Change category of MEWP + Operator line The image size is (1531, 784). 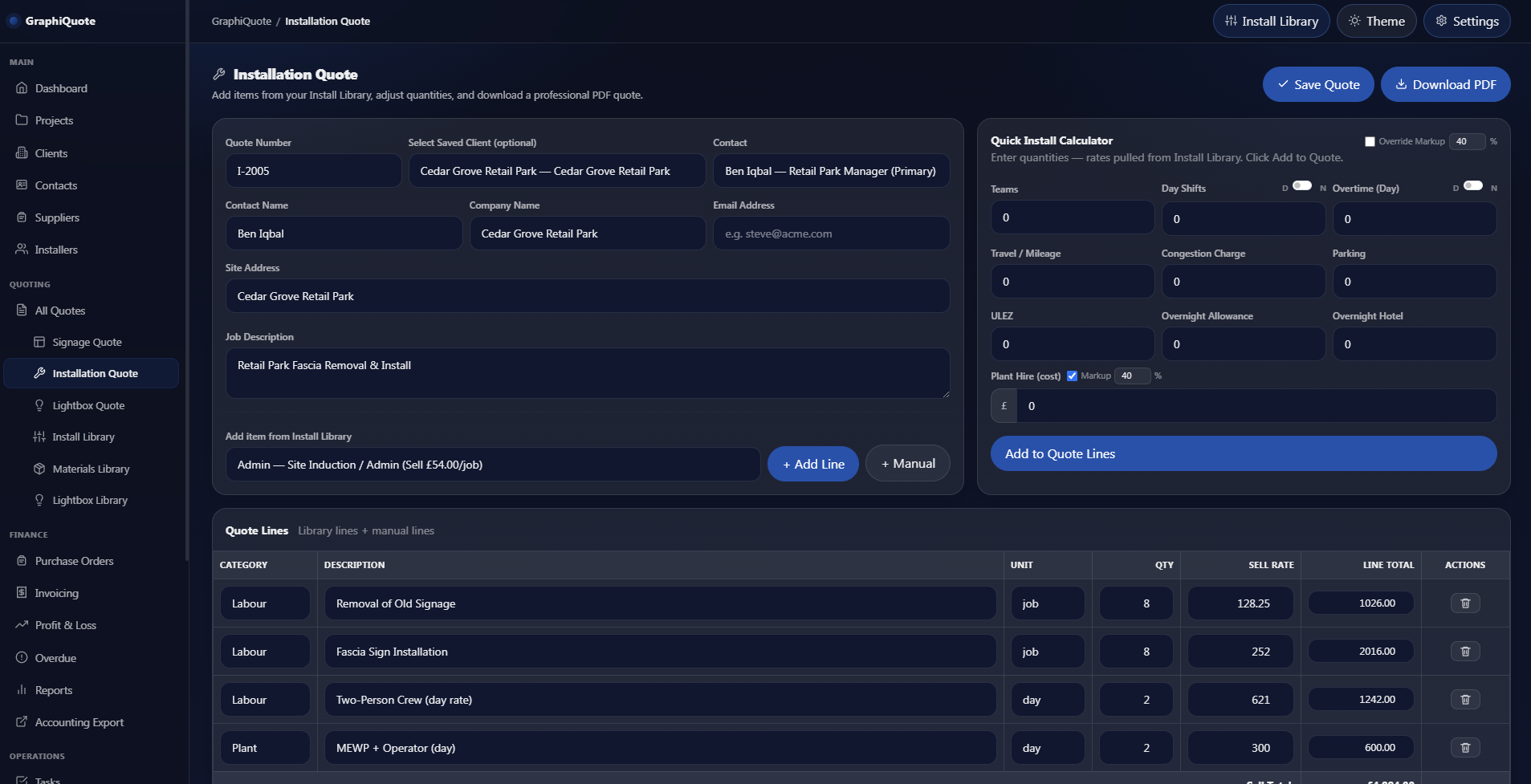tap(265, 748)
